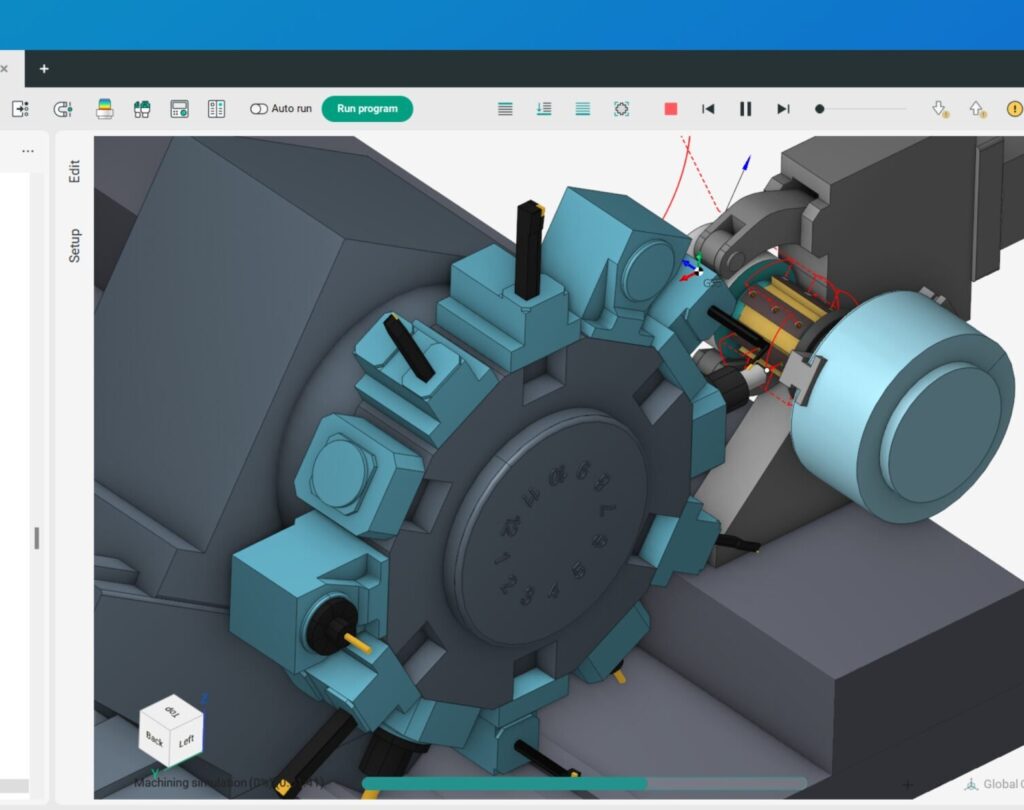Add a new tab with plus button
The height and width of the screenshot is (810, 1024).
tap(43, 69)
